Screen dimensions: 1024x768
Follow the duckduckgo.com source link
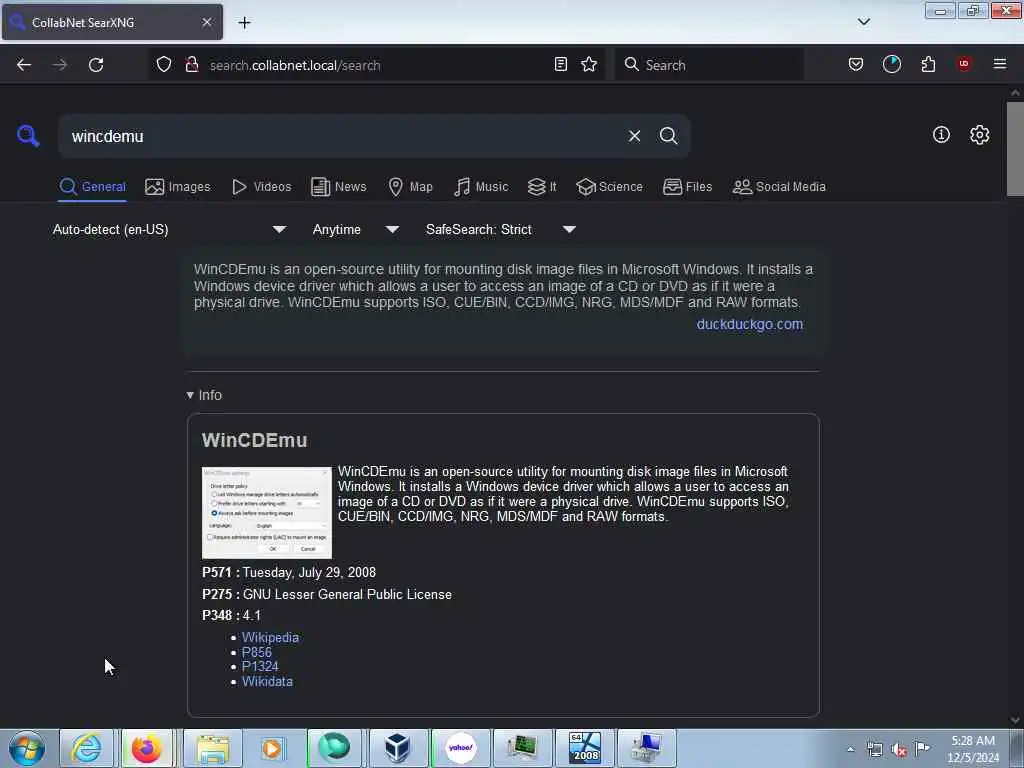pyautogui.click(x=750, y=324)
